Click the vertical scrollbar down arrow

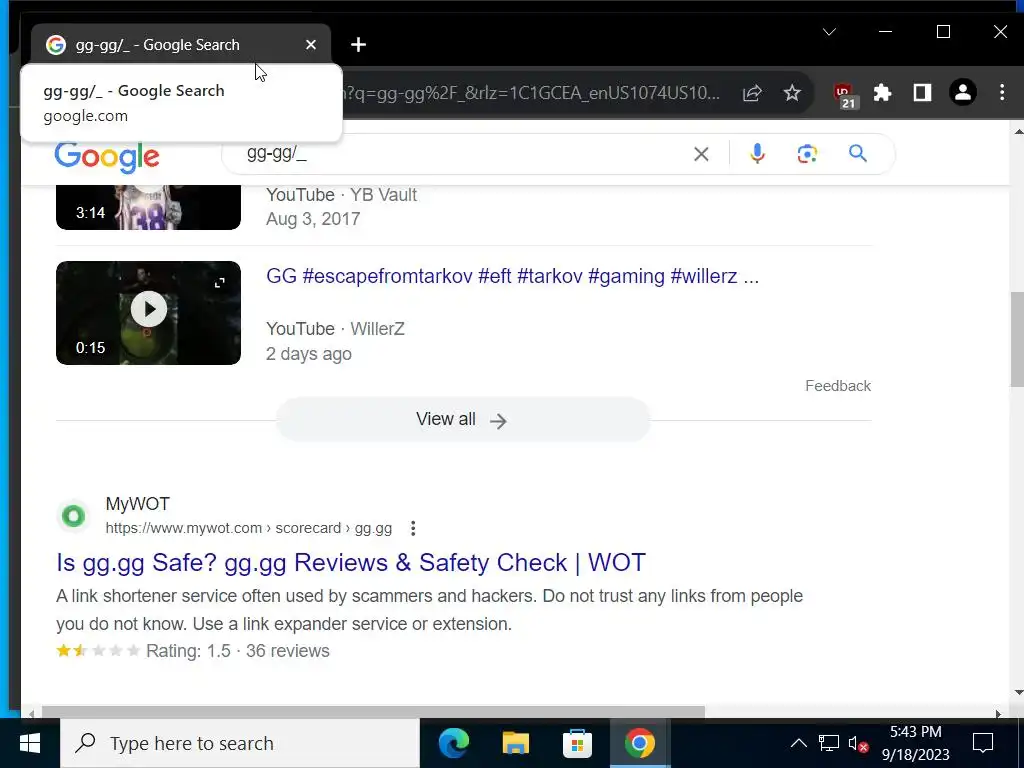click(1017, 692)
